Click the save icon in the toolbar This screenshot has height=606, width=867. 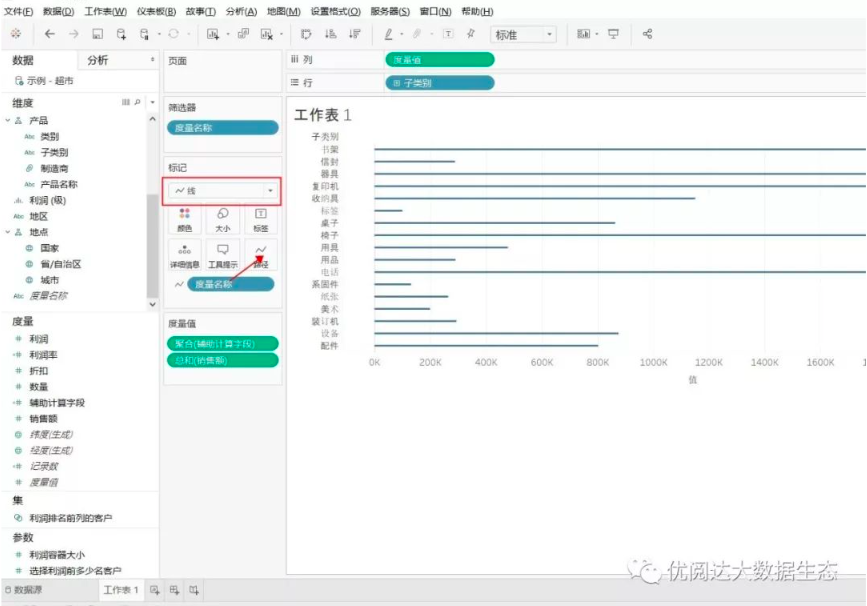tap(98, 34)
